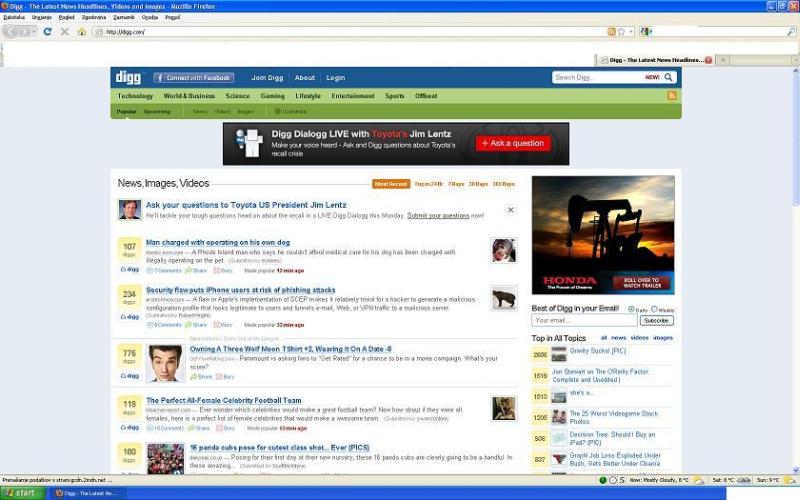Open the Customize options in the sub-navigation
800x500 pixels.
coord(291,112)
